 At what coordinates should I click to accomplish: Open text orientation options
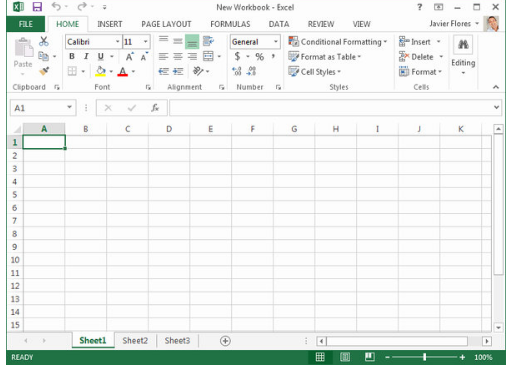198,71
